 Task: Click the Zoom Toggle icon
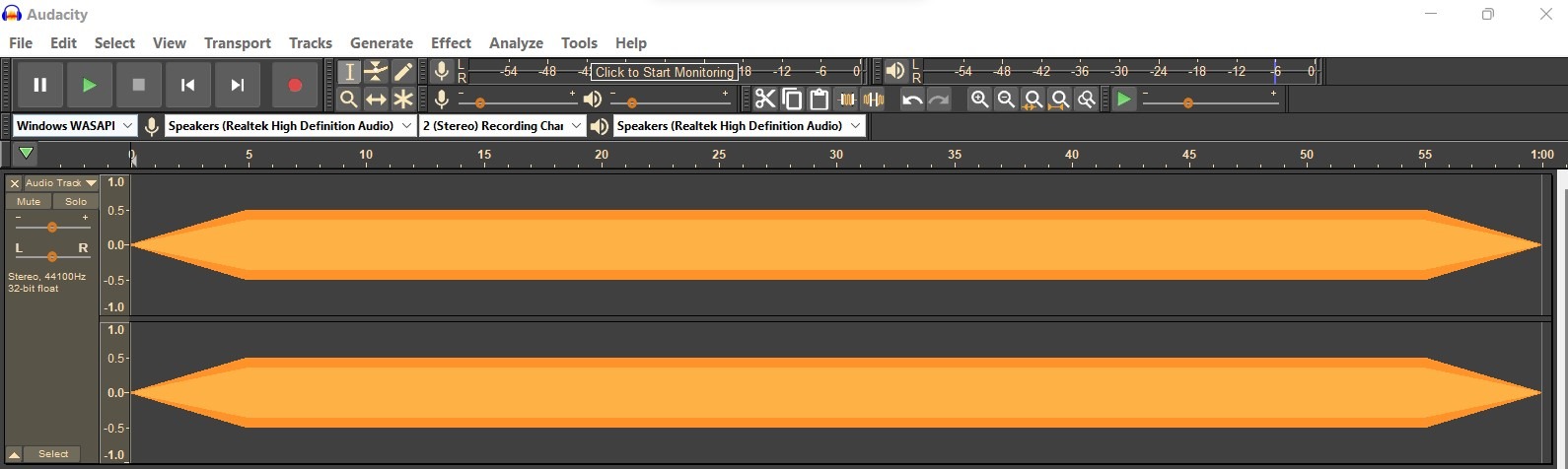pos(1087,100)
